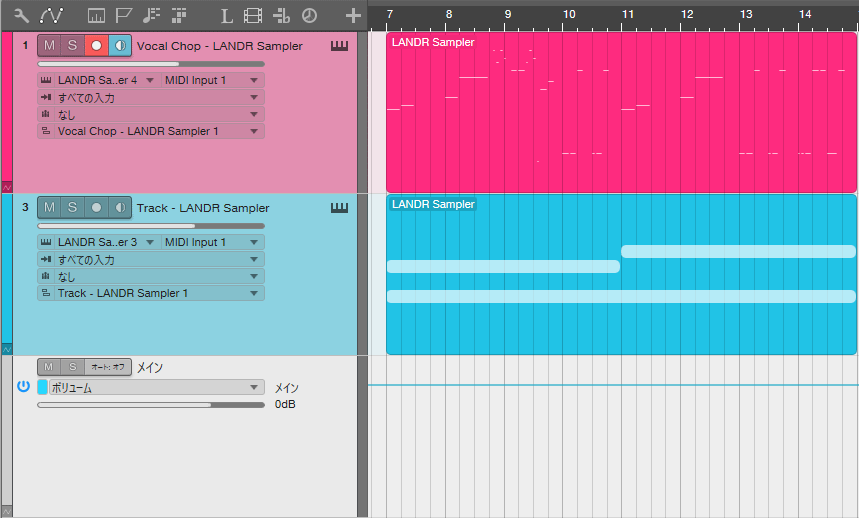
Task: Click the Vocal Chop track volume slider
Action: pyautogui.click(x=151, y=64)
